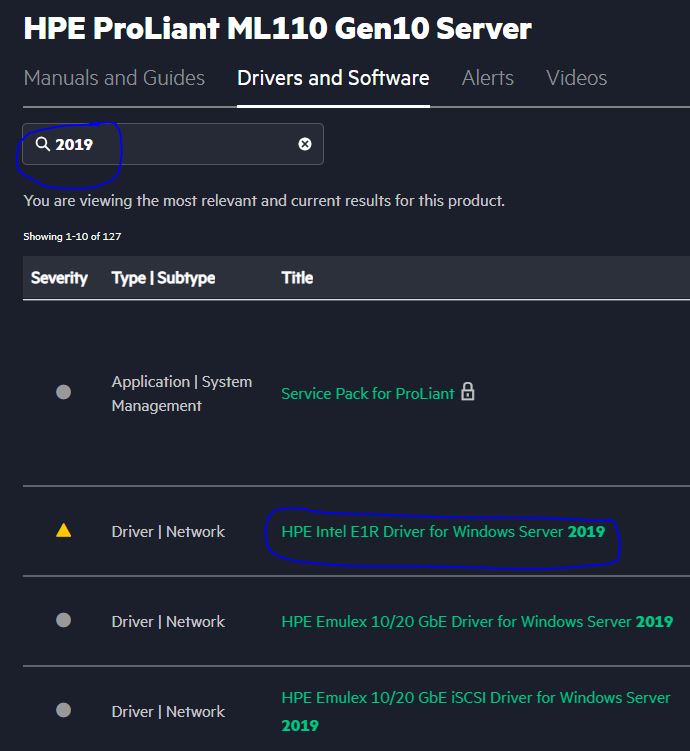The image size is (690, 751).
Task: Click the Showing 1-10 of 127 results text
Action: (72, 237)
